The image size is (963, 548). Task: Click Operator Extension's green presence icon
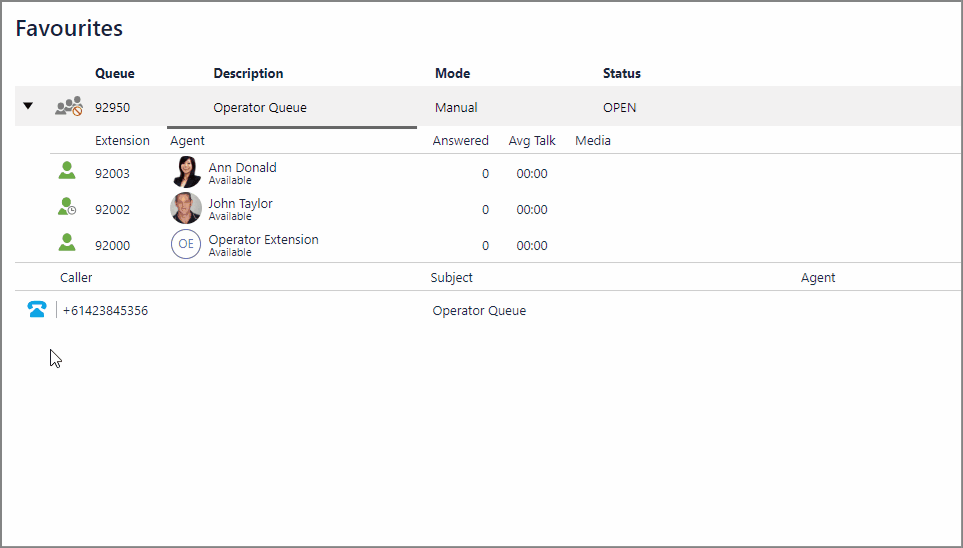(x=67, y=243)
